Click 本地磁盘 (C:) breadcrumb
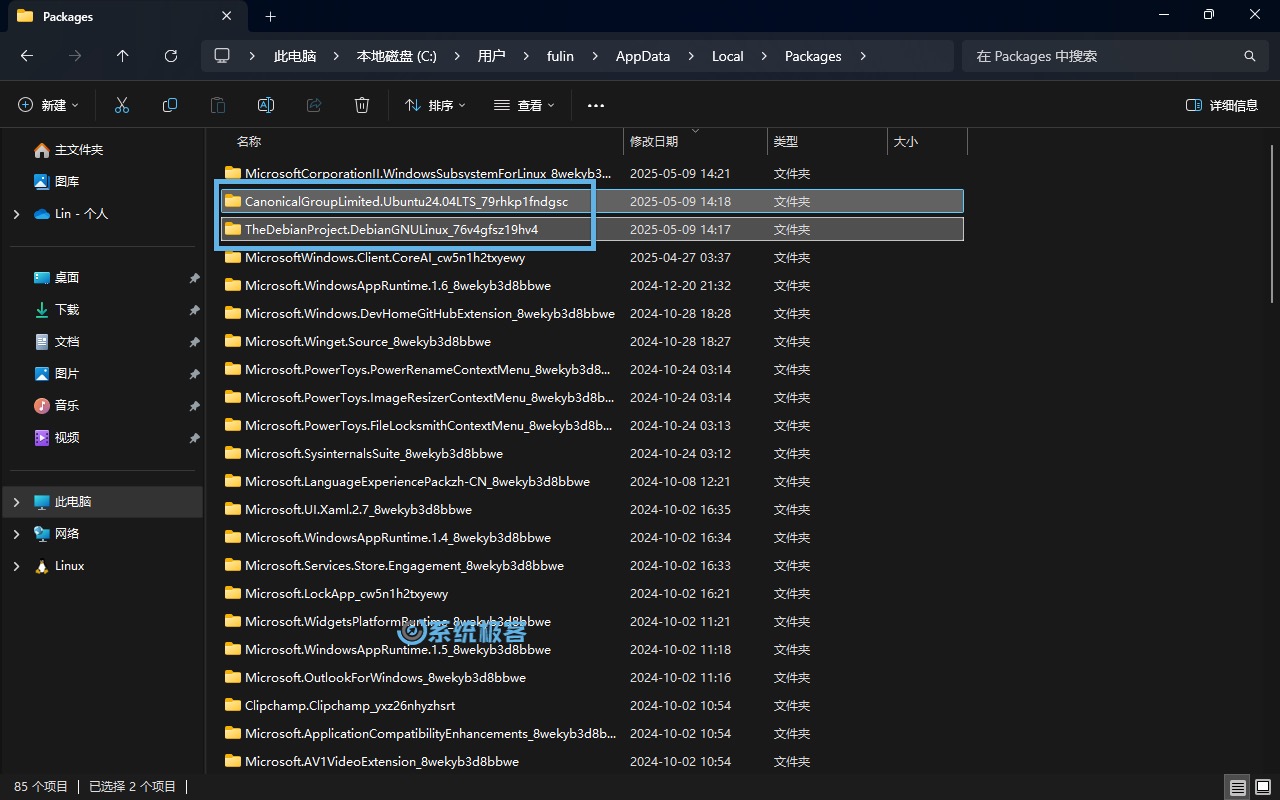1280x800 pixels. 397,56
